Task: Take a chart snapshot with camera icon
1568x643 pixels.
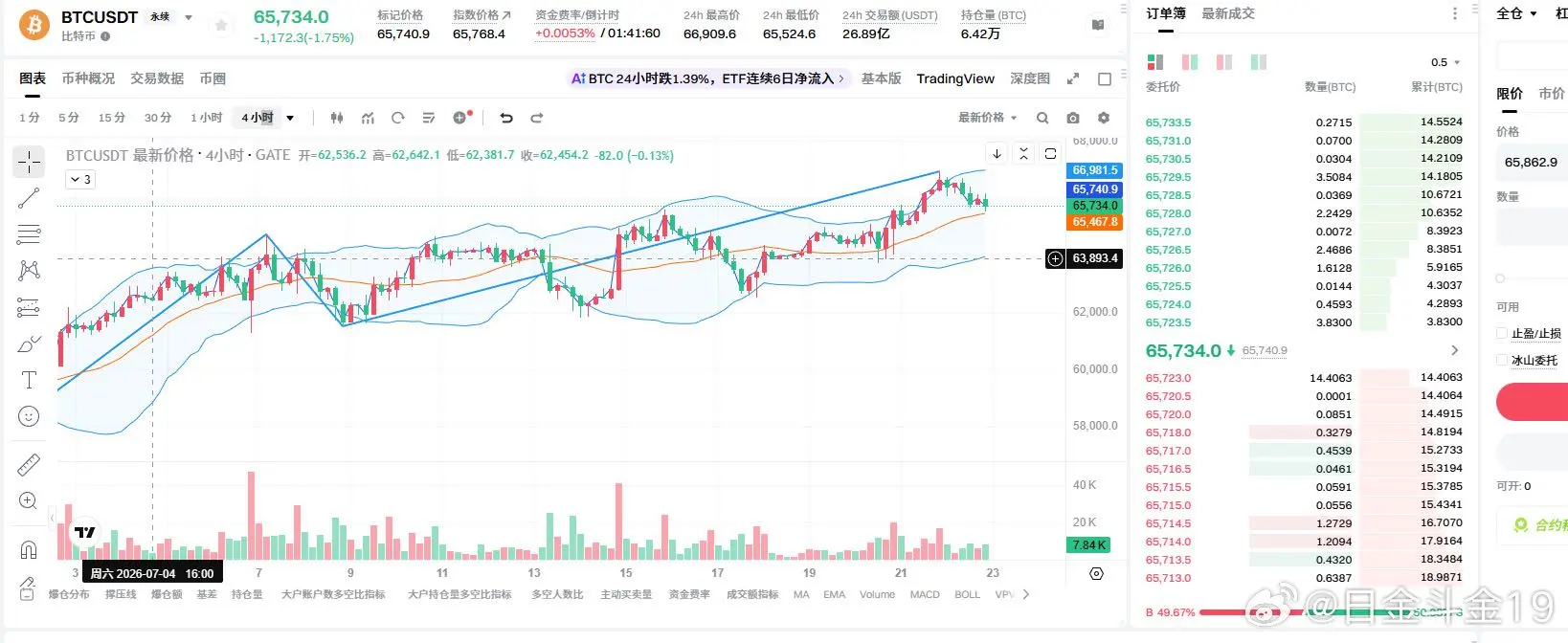Action: point(1073,118)
